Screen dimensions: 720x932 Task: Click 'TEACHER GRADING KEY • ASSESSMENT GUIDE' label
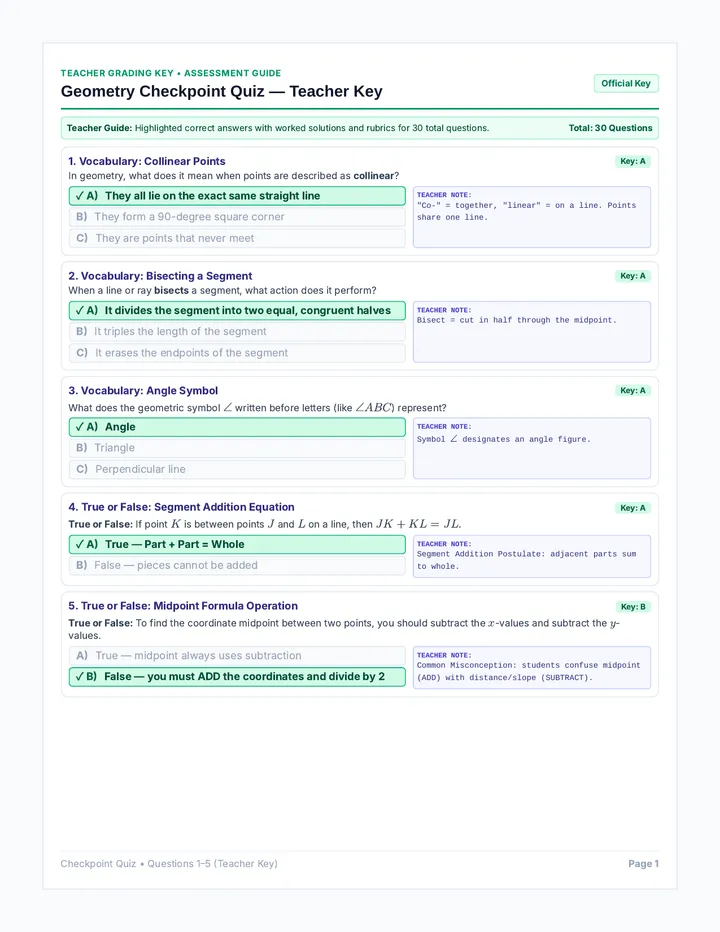click(171, 73)
